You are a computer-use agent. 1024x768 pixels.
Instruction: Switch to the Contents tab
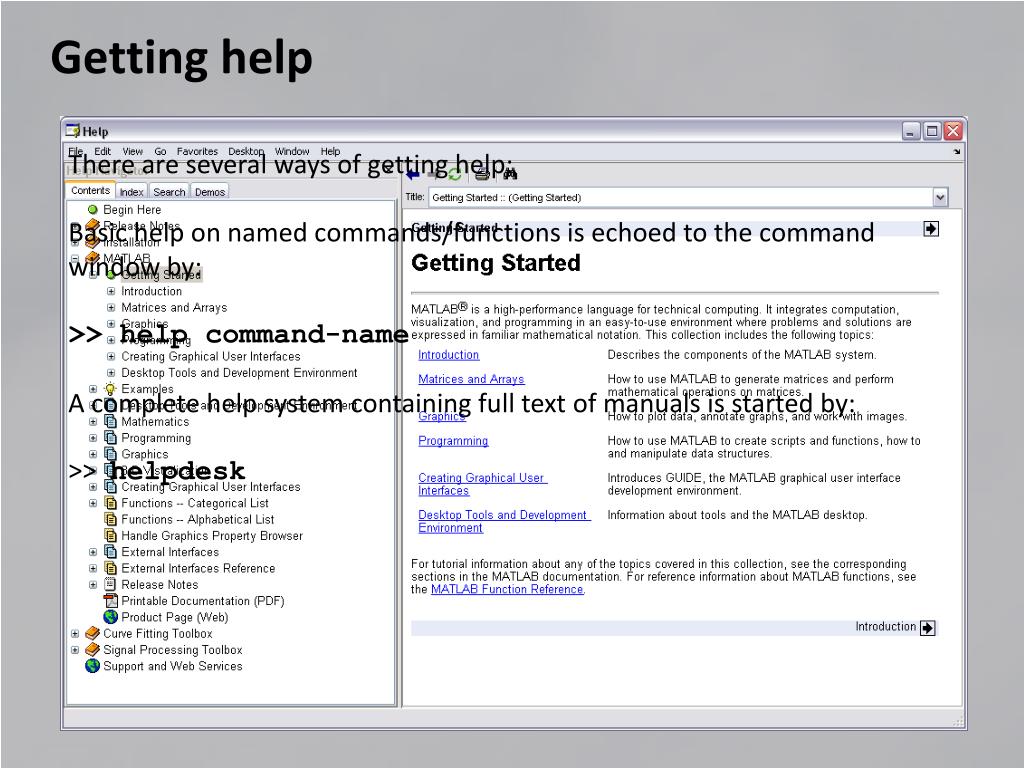90,191
